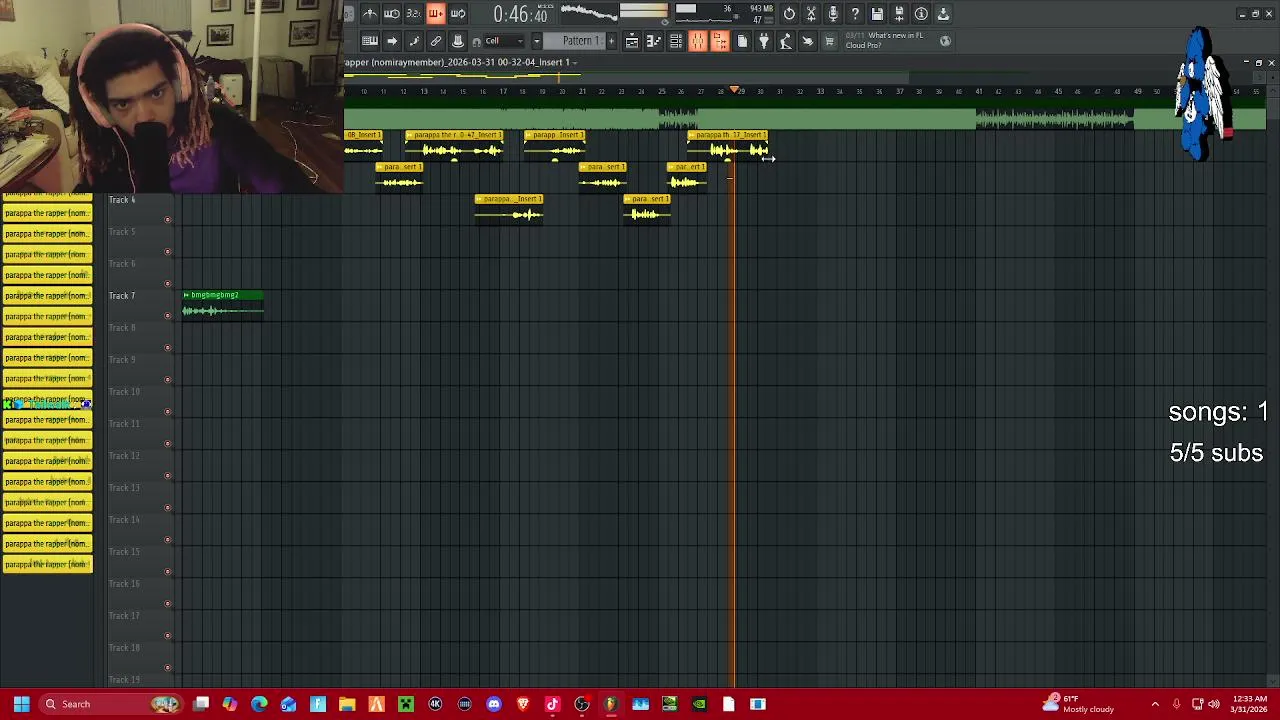1280x720 pixels.
Task: Mute Track 7 using its dot
Action: [167, 315]
